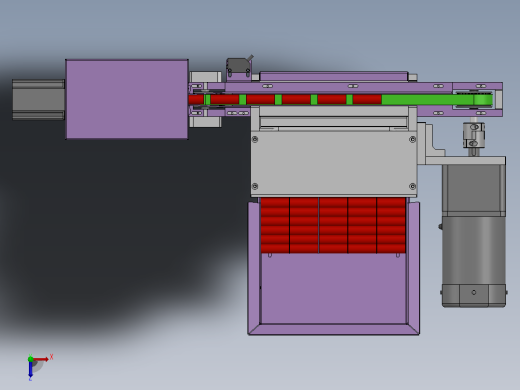Select the stacked red cylinders in hopper
Viewport: 520px width, 390px height.
333,225
